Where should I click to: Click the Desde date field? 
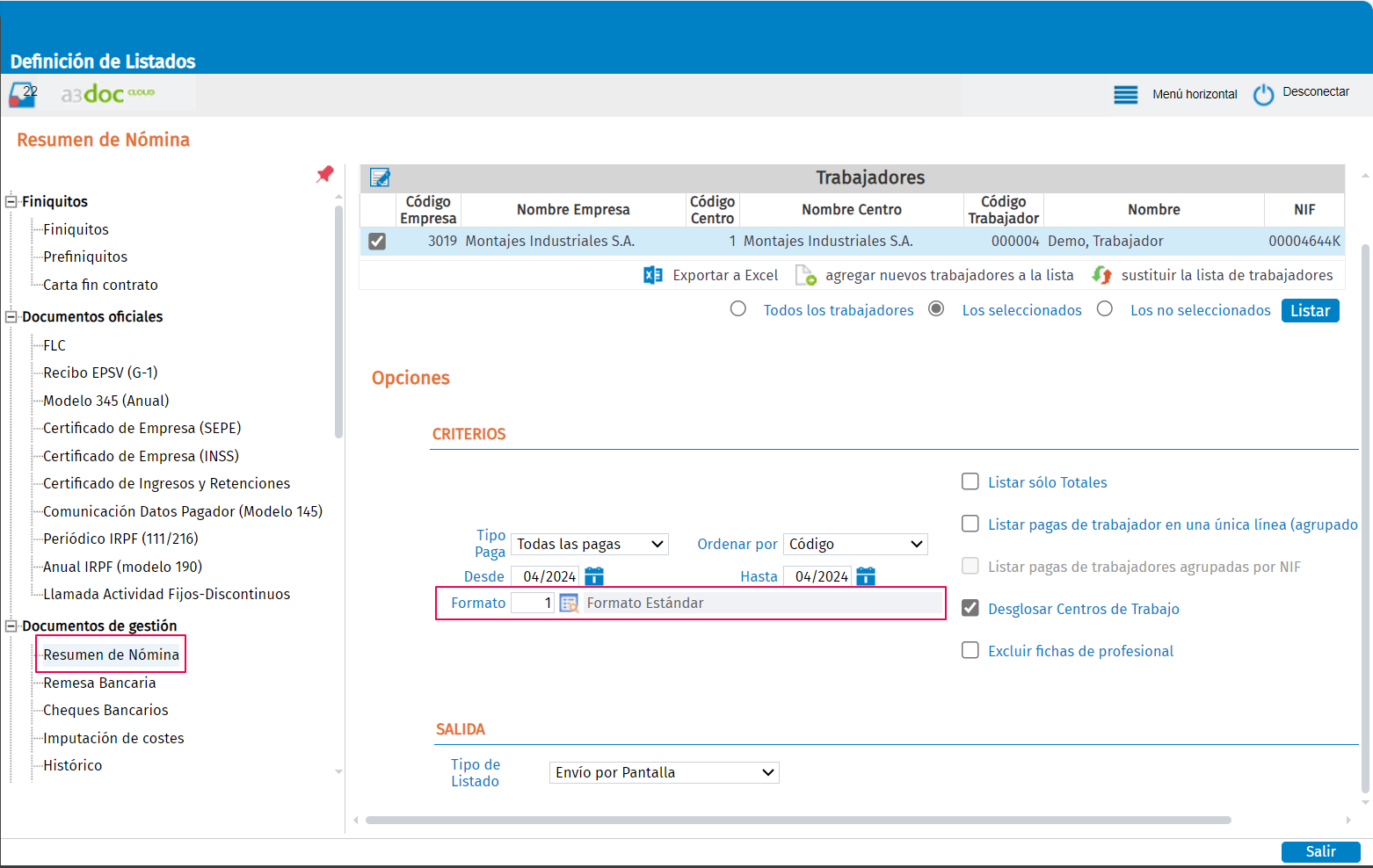tap(545, 576)
